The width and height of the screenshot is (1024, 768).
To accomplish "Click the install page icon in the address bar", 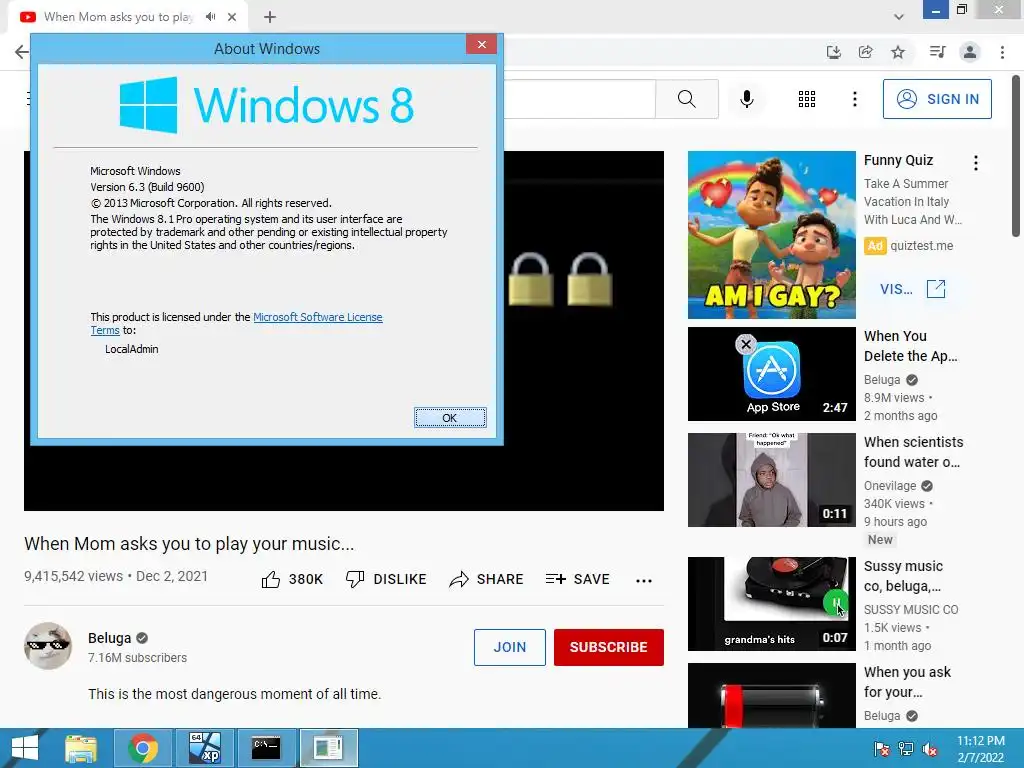I will tap(833, 52).
